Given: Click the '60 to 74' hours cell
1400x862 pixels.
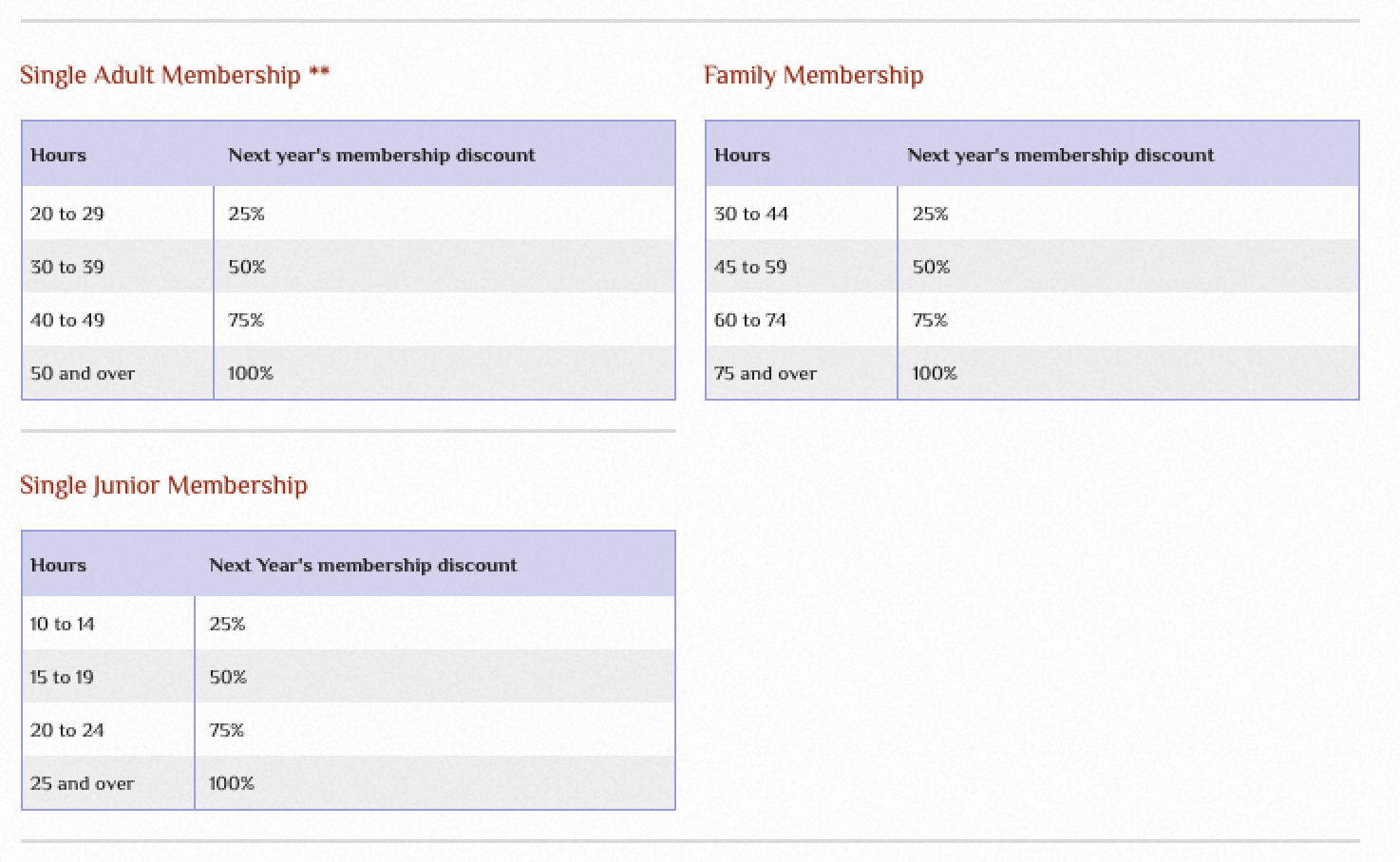Looking at the screenshot, I should click(750, 320).
